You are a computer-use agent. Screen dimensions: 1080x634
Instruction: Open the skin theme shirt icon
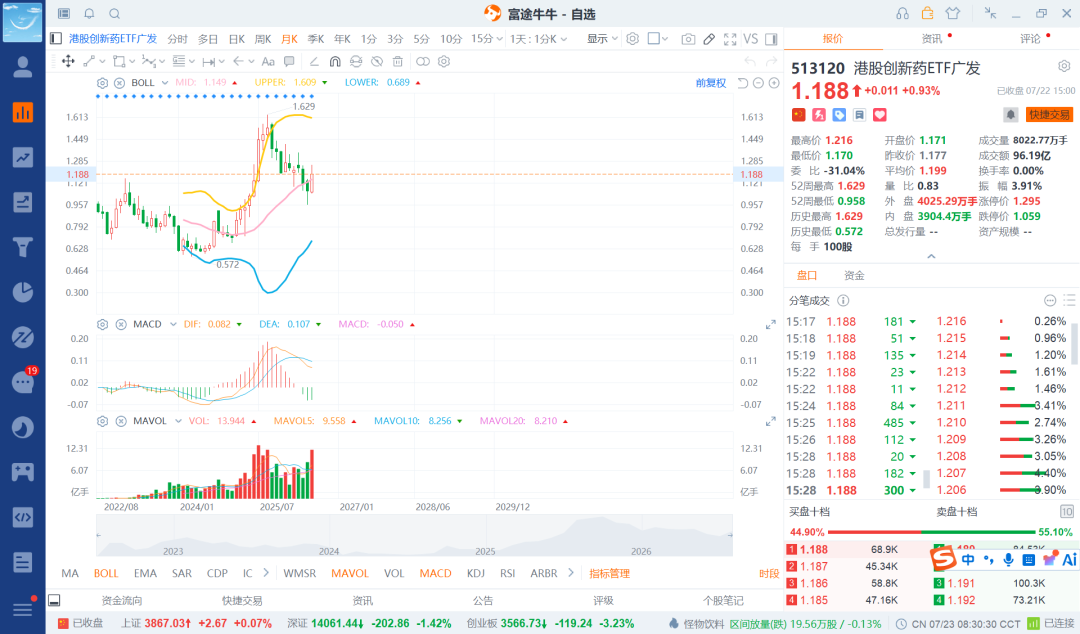[953, 14]
